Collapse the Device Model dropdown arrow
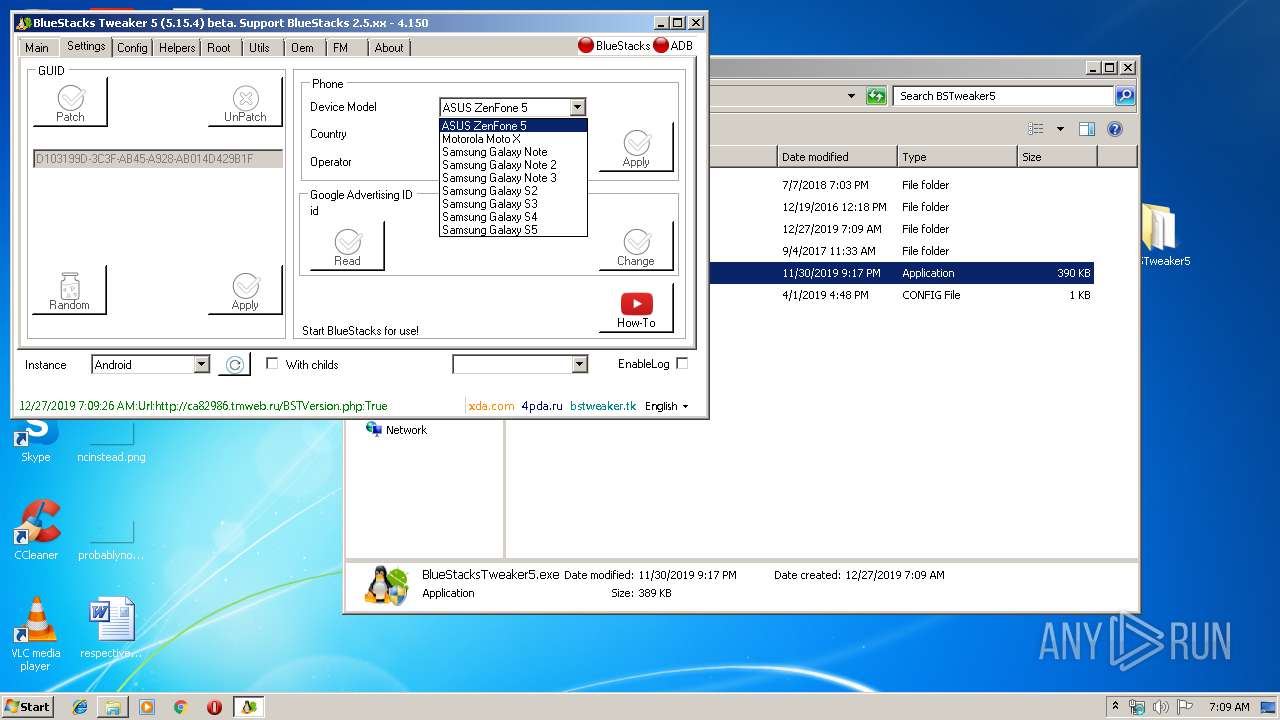Screen dimensions: 1280x720 pyautogui.click(x=577, y=107)
